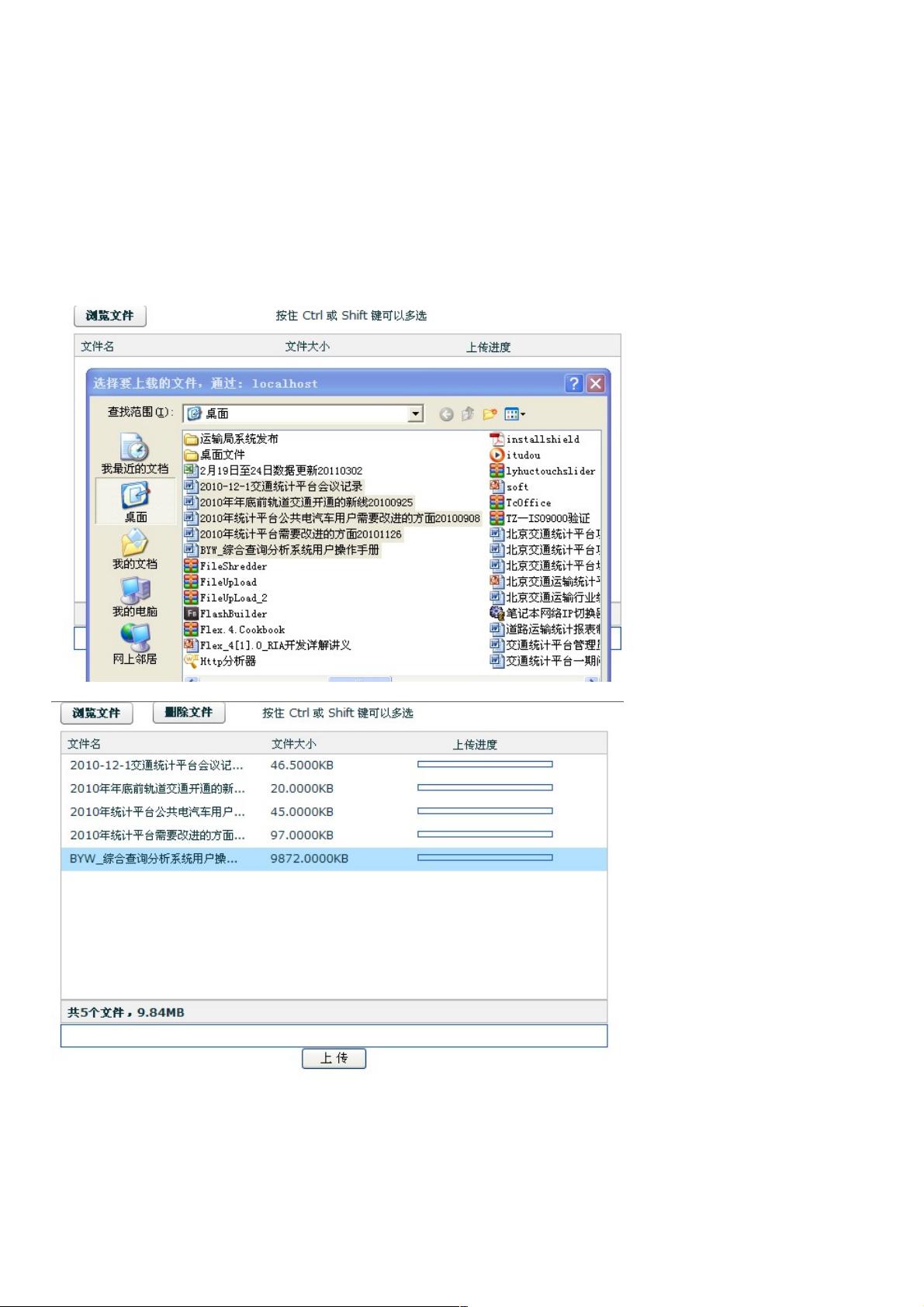This screenshot has height=1307, width=924.
Task: Click 文件名 header in lower upload list
Action: pos(84,744)
